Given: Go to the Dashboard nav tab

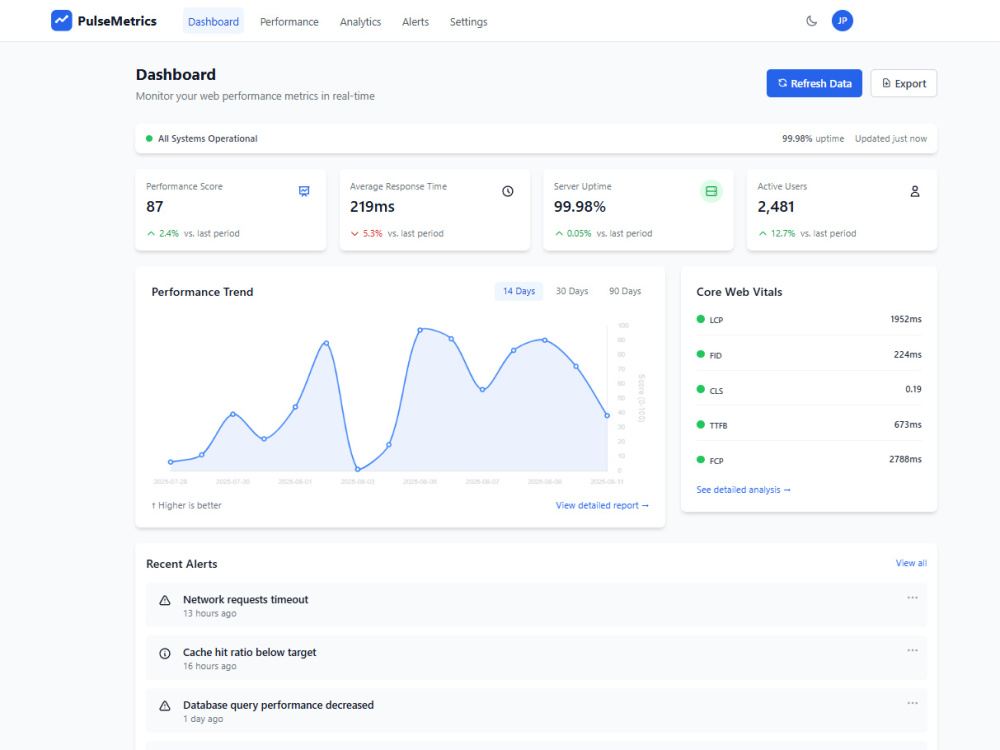Looking at the screenshot, I should pos(213,22).
